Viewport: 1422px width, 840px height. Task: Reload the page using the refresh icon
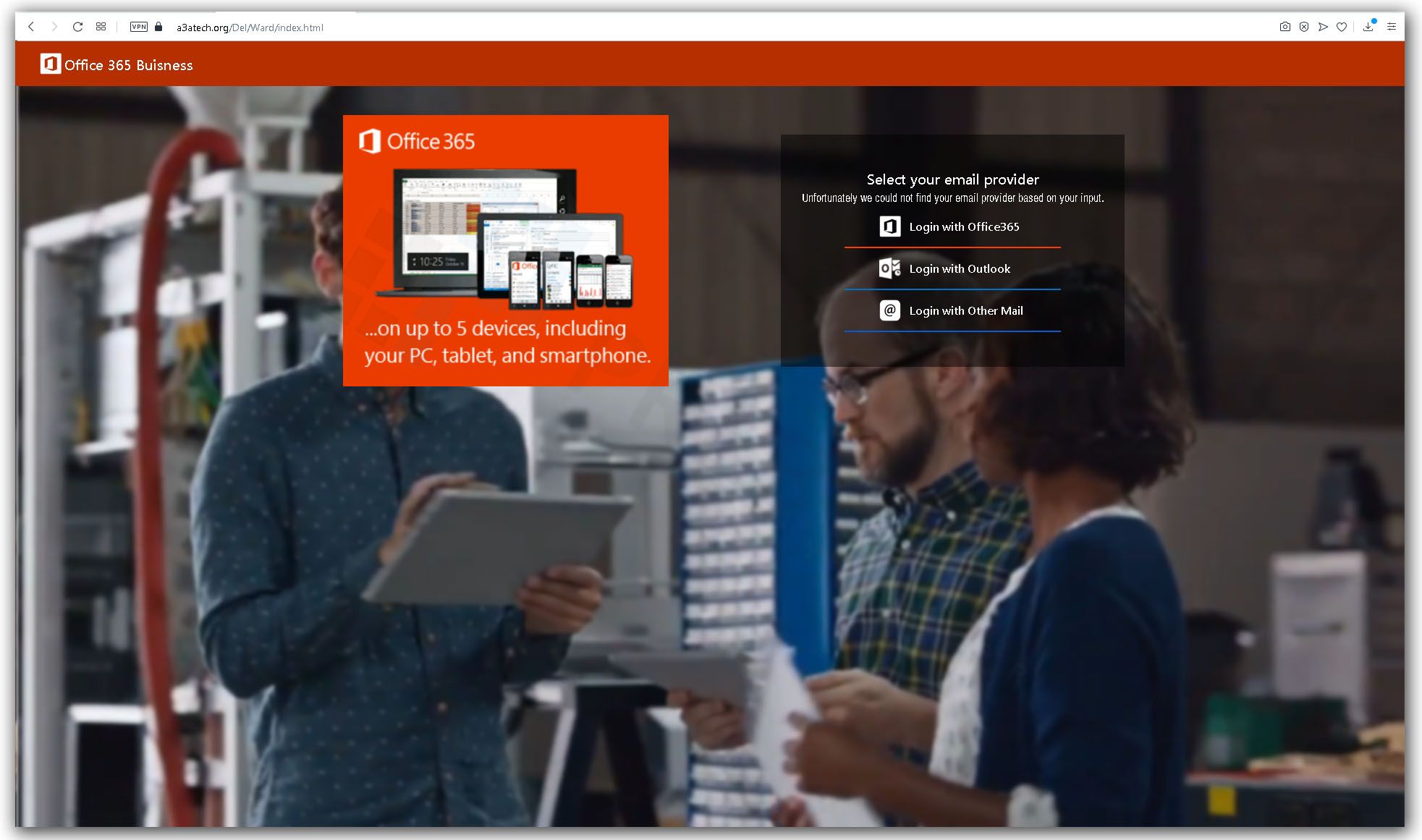pyautogui.click(x=77, y=27)
